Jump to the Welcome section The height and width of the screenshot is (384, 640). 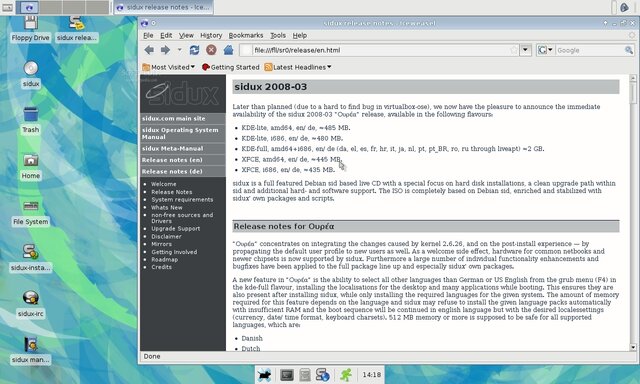pyautogui.click(x=164, y=184)
